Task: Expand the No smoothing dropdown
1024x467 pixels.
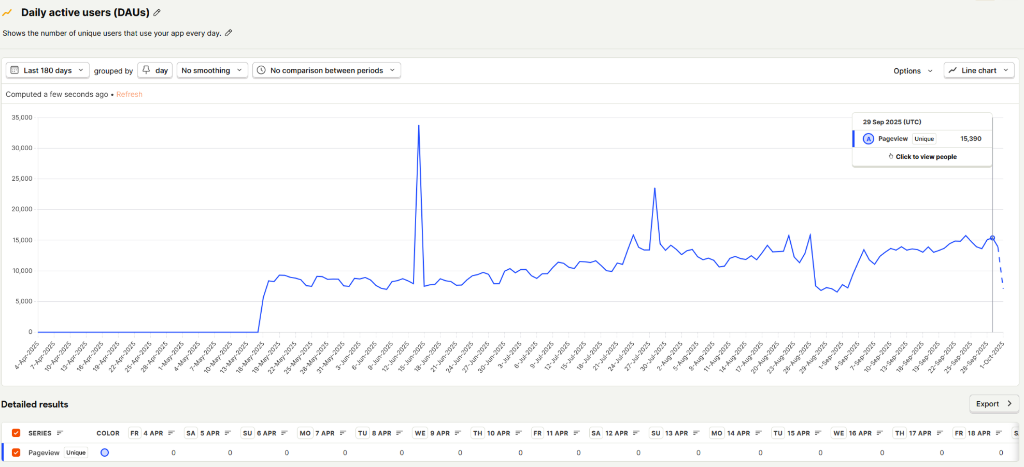Action: [212, 71]
